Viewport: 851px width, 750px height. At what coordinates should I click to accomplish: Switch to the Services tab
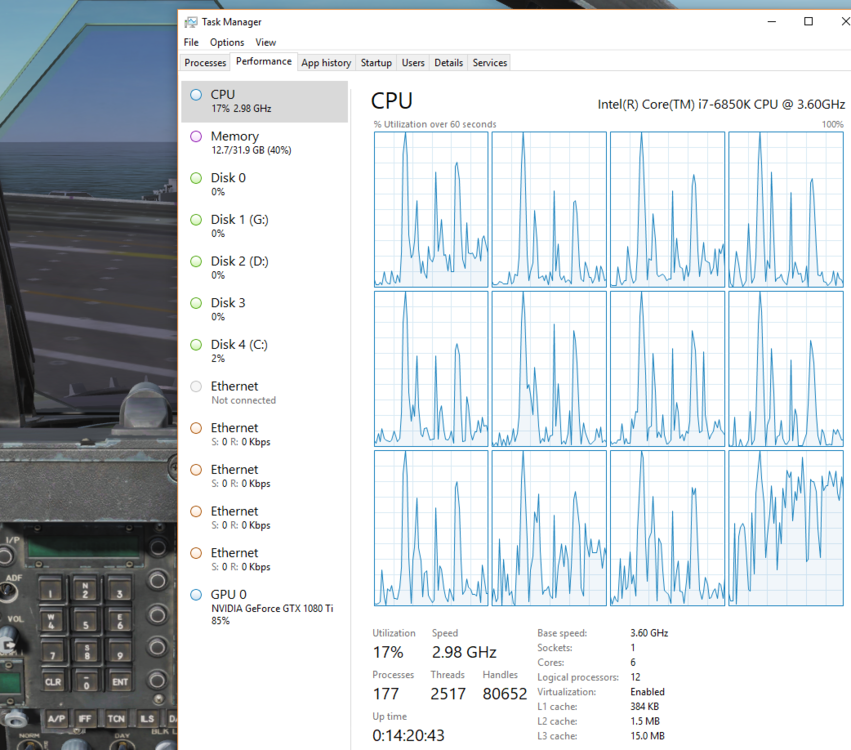tap(489, 63)
